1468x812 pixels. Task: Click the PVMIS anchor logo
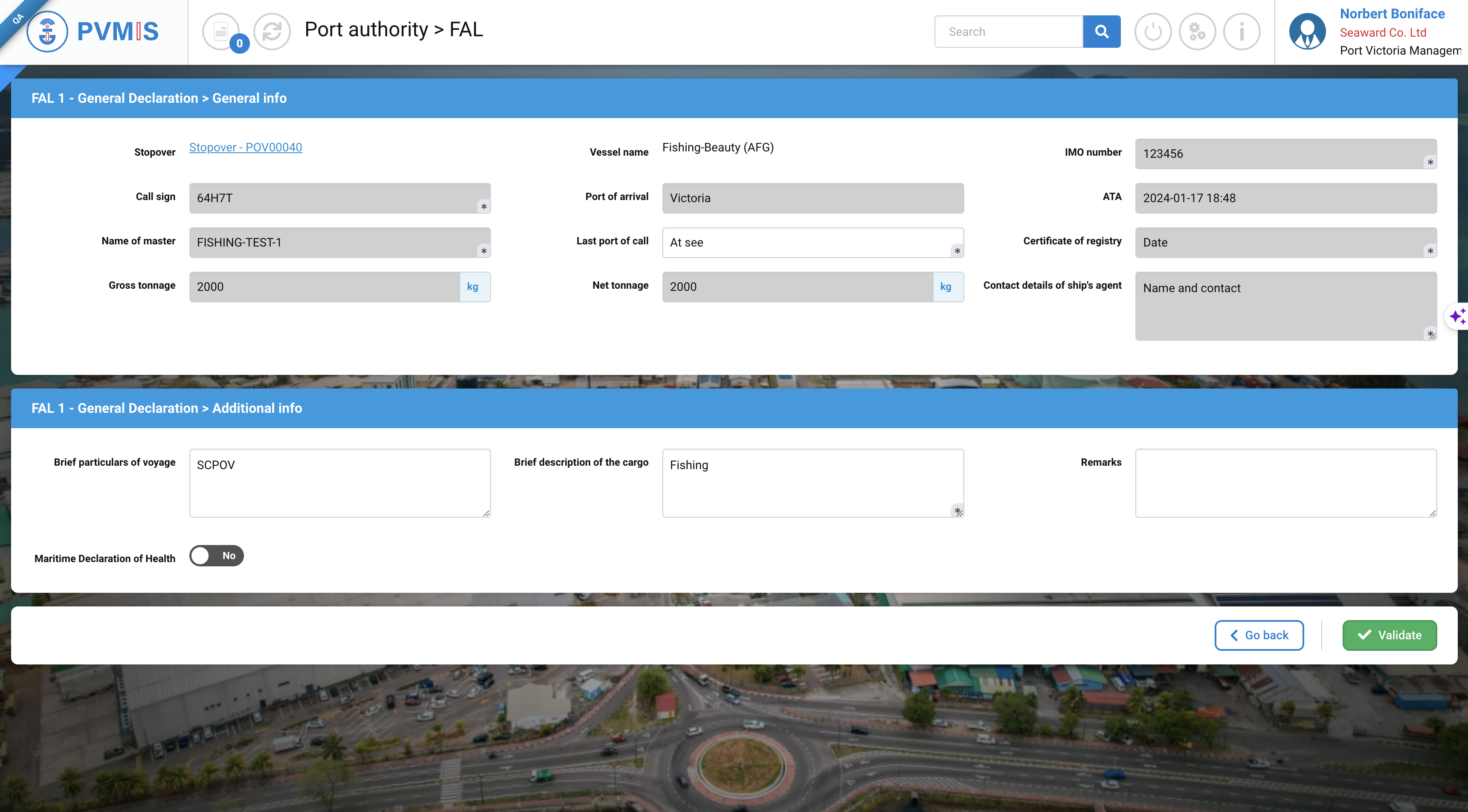[x=47, y=31]
